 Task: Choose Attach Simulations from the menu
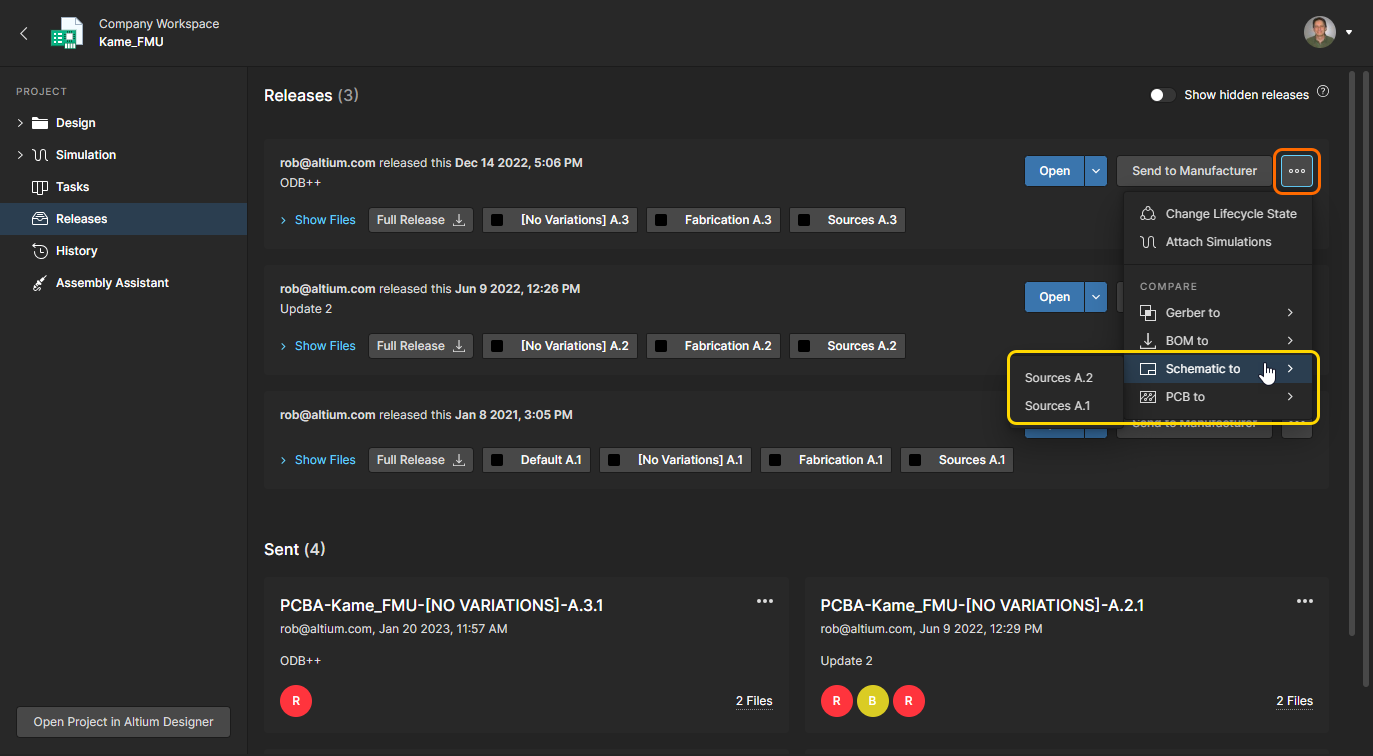tap(1219, 242)
